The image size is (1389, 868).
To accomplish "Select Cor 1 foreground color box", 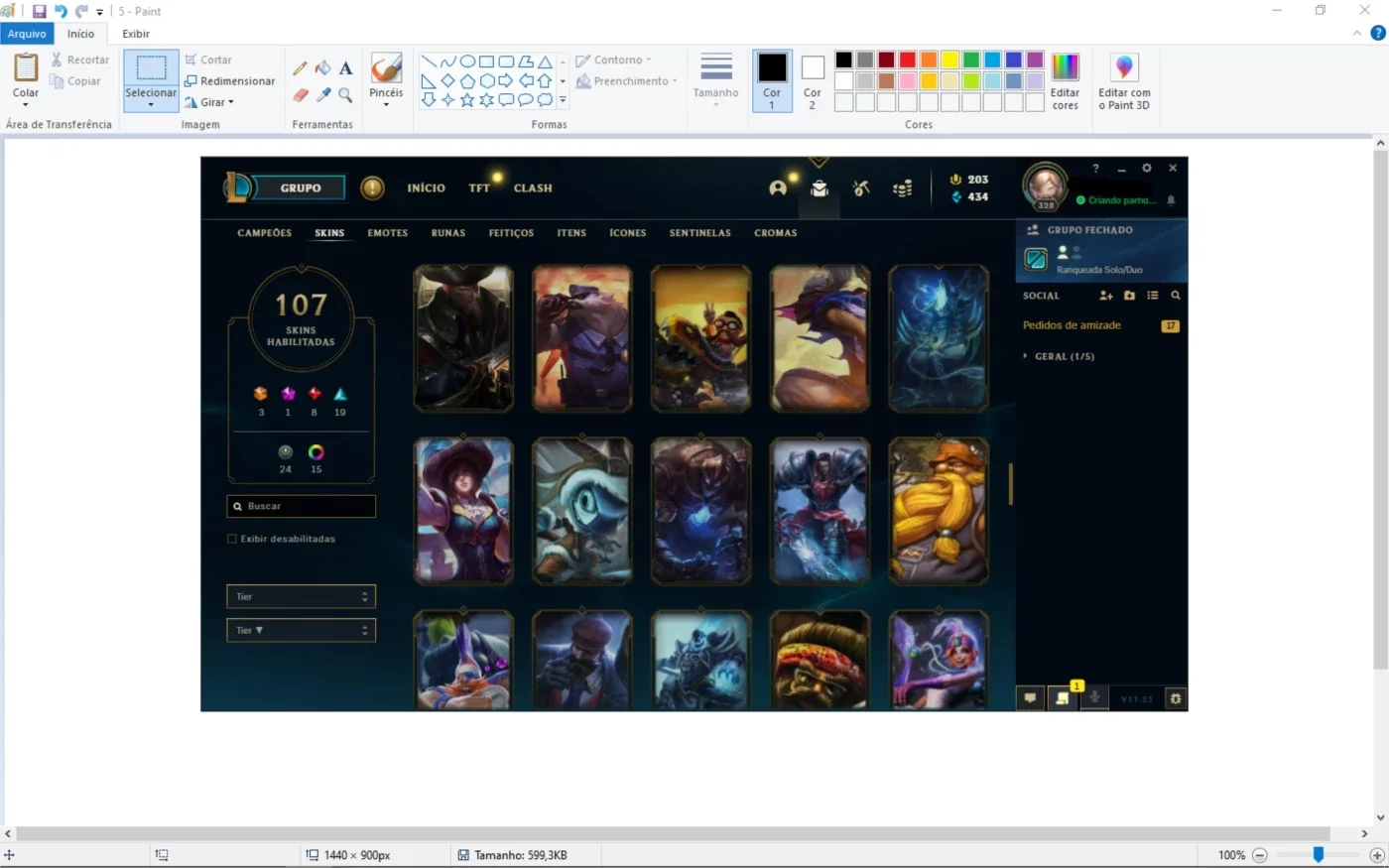I will point(772,80).
